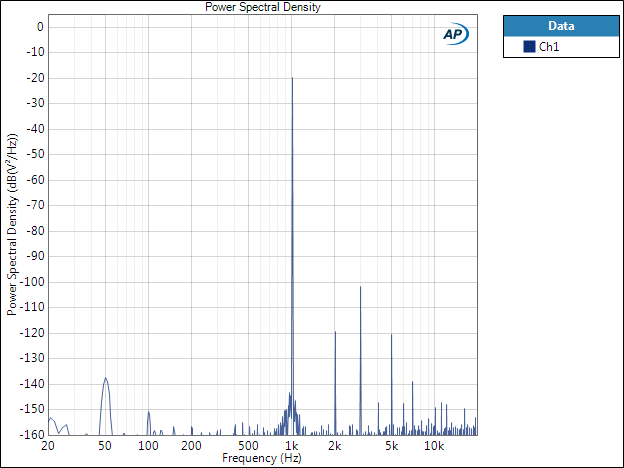
Task: Click the -20 y-axis tick label
Action: pos(35,78)
